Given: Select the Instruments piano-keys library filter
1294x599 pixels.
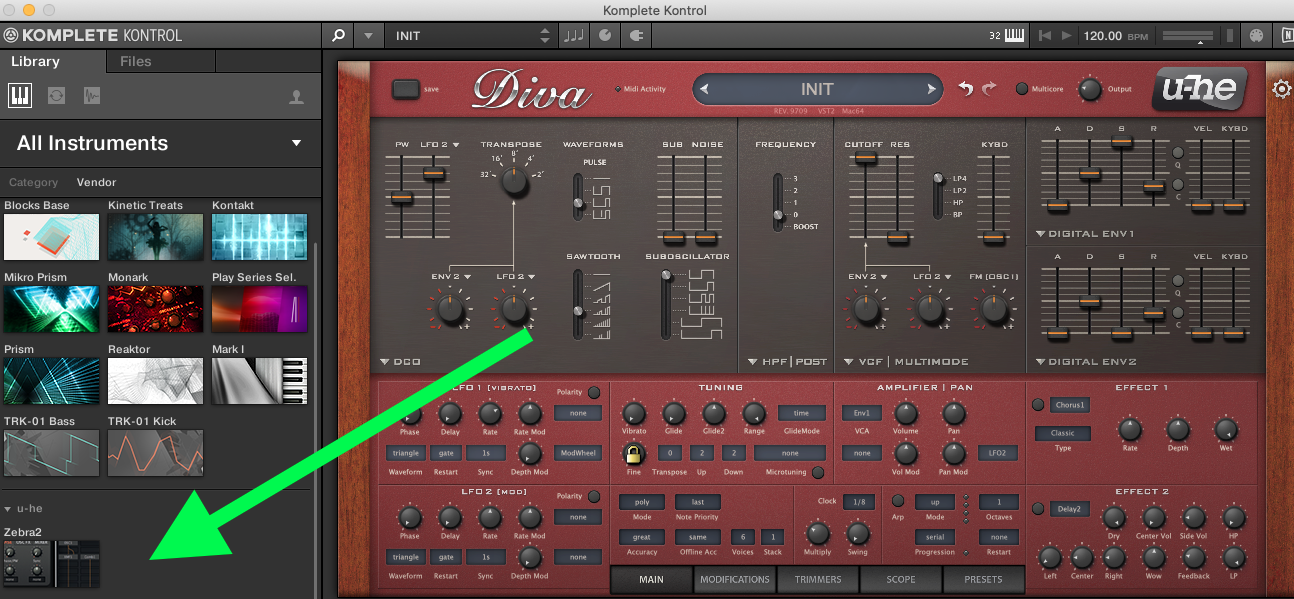Looking at the screenshot, I should [19, 96].
